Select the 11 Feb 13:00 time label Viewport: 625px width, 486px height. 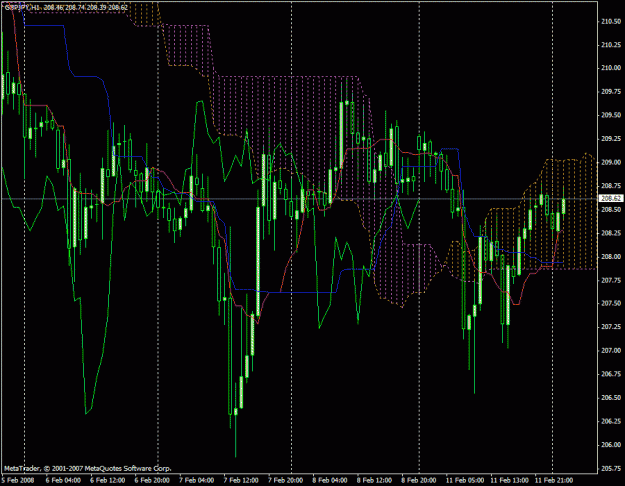pos(509,480)
